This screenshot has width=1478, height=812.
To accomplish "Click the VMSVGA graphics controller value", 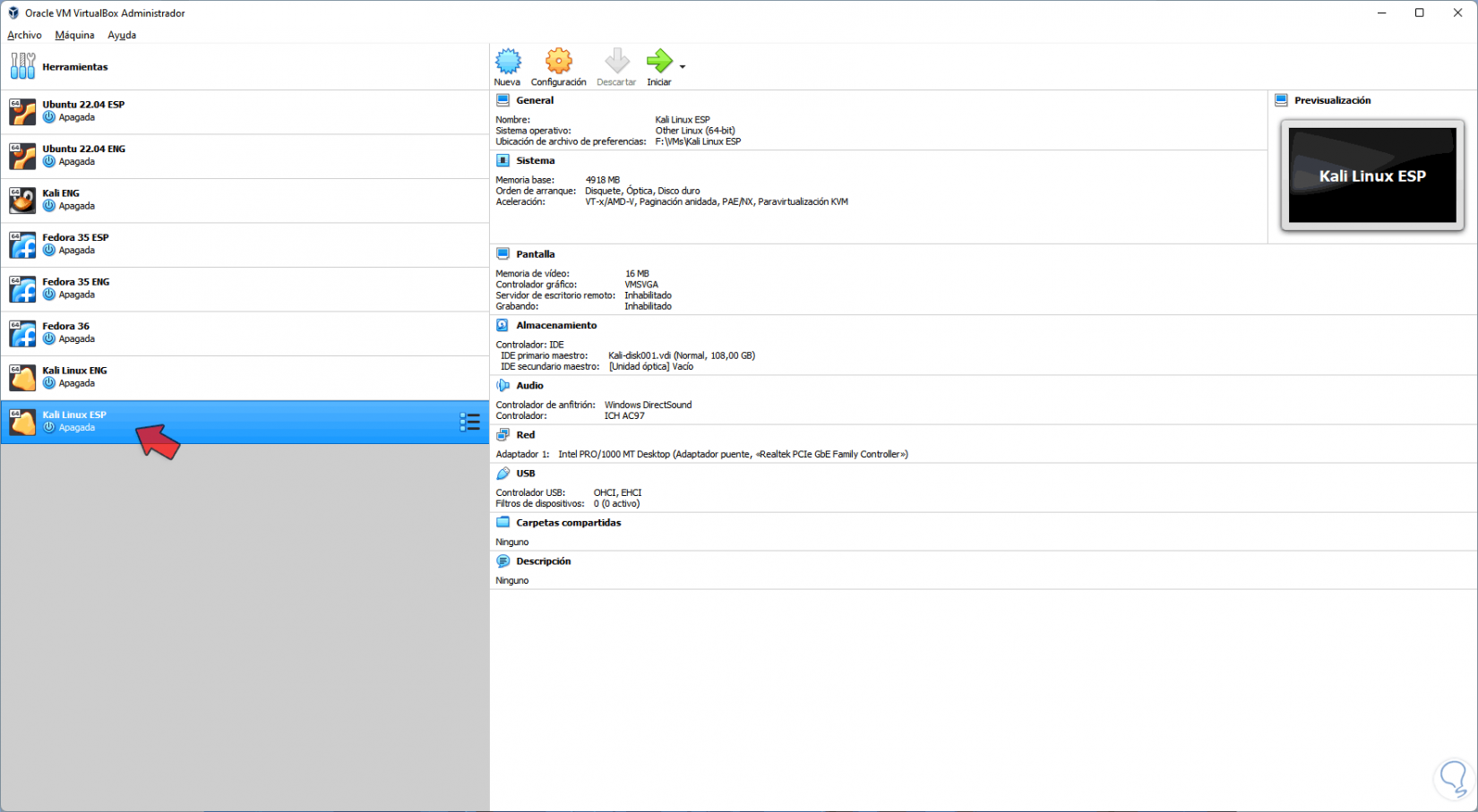I will click(x=641, y=285).
